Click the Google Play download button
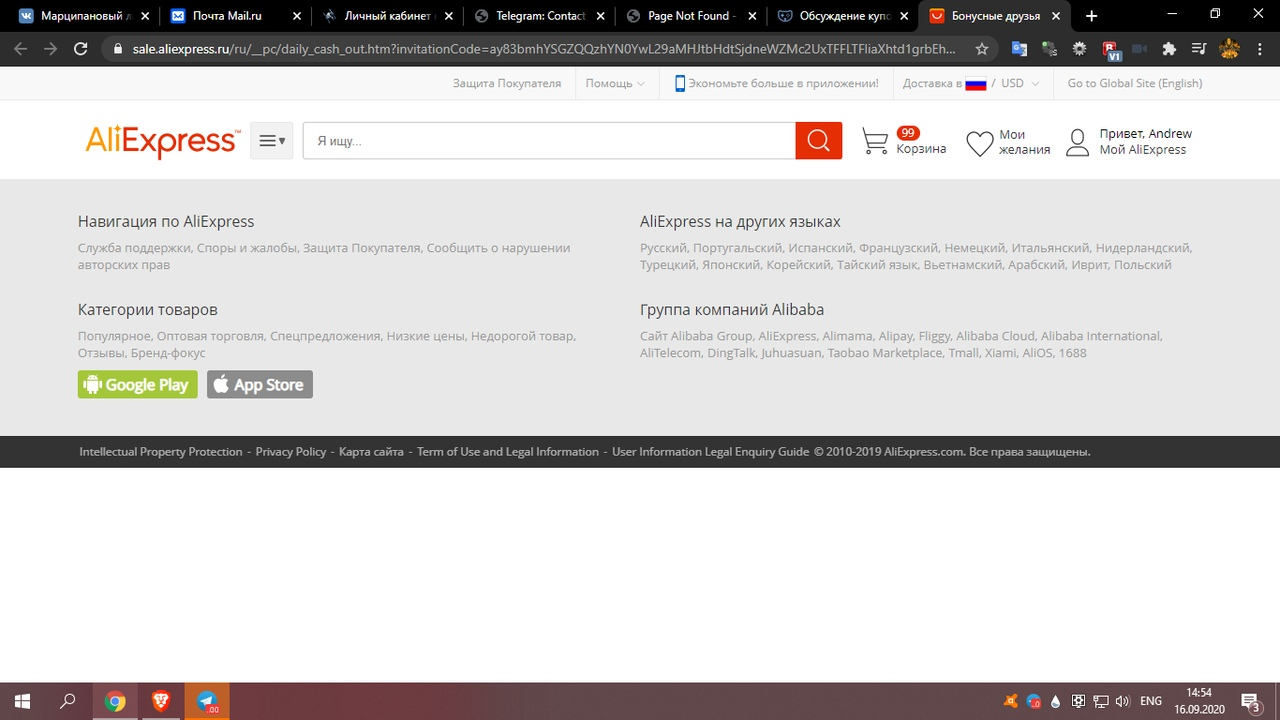1280x720 pixels. pyautogui.click(x=138, y=384)
